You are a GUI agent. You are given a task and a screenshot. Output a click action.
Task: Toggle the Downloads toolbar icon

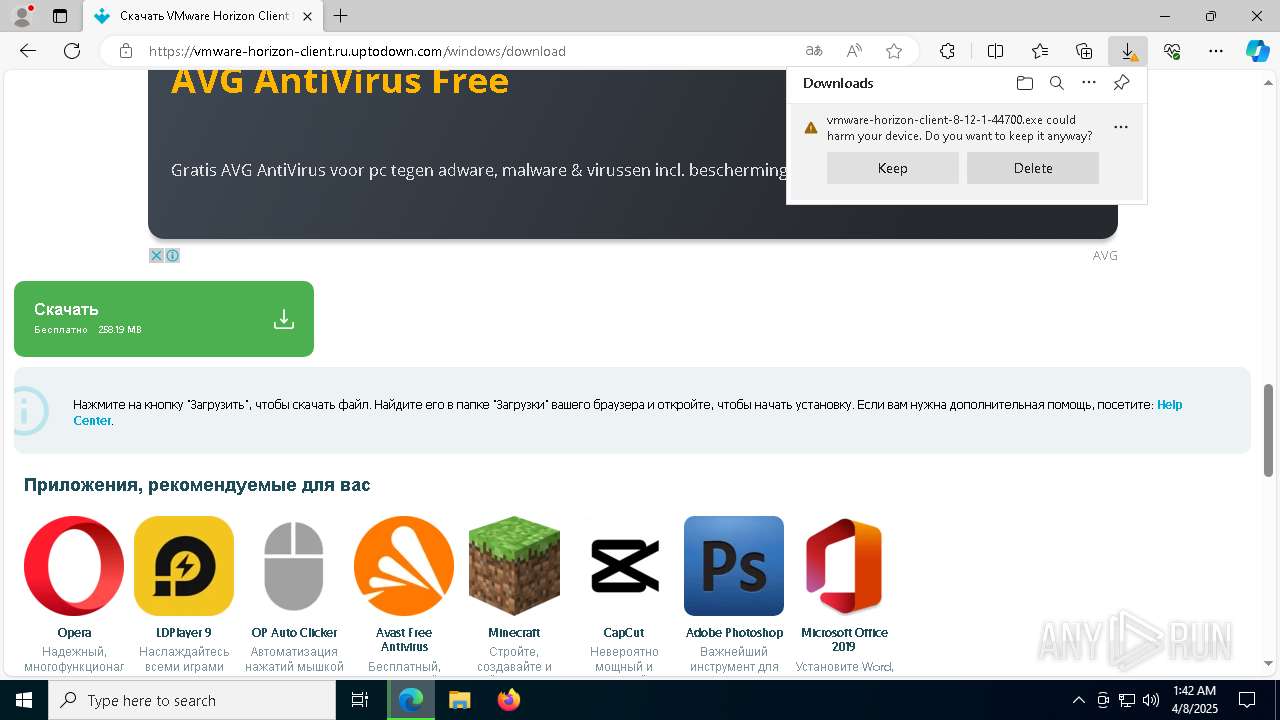point(1128,51)
